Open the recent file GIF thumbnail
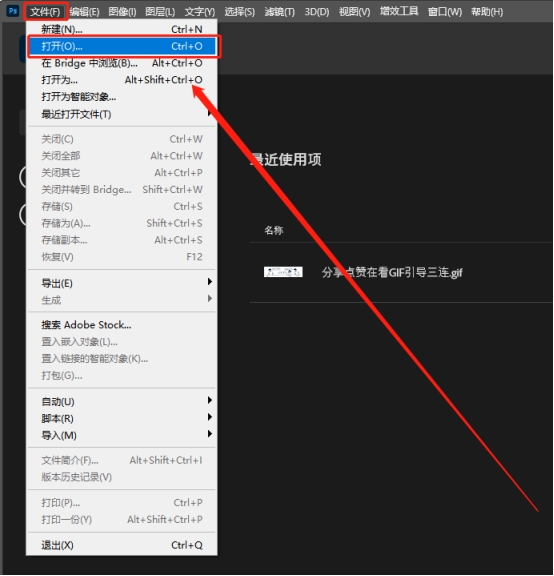Screen dimensions: 554x576 pos(283,272)
